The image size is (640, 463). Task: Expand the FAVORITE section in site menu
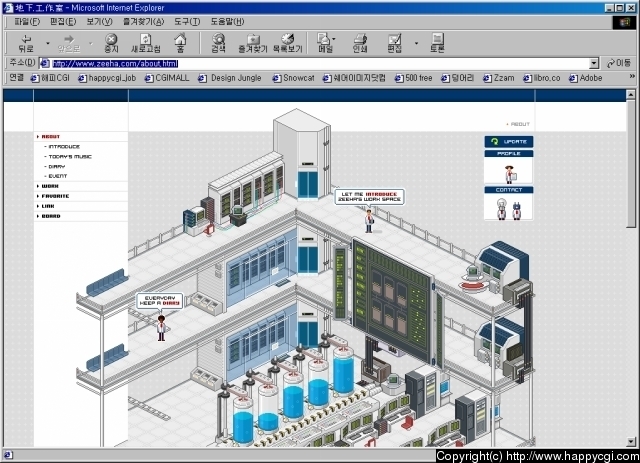[53, 196]
